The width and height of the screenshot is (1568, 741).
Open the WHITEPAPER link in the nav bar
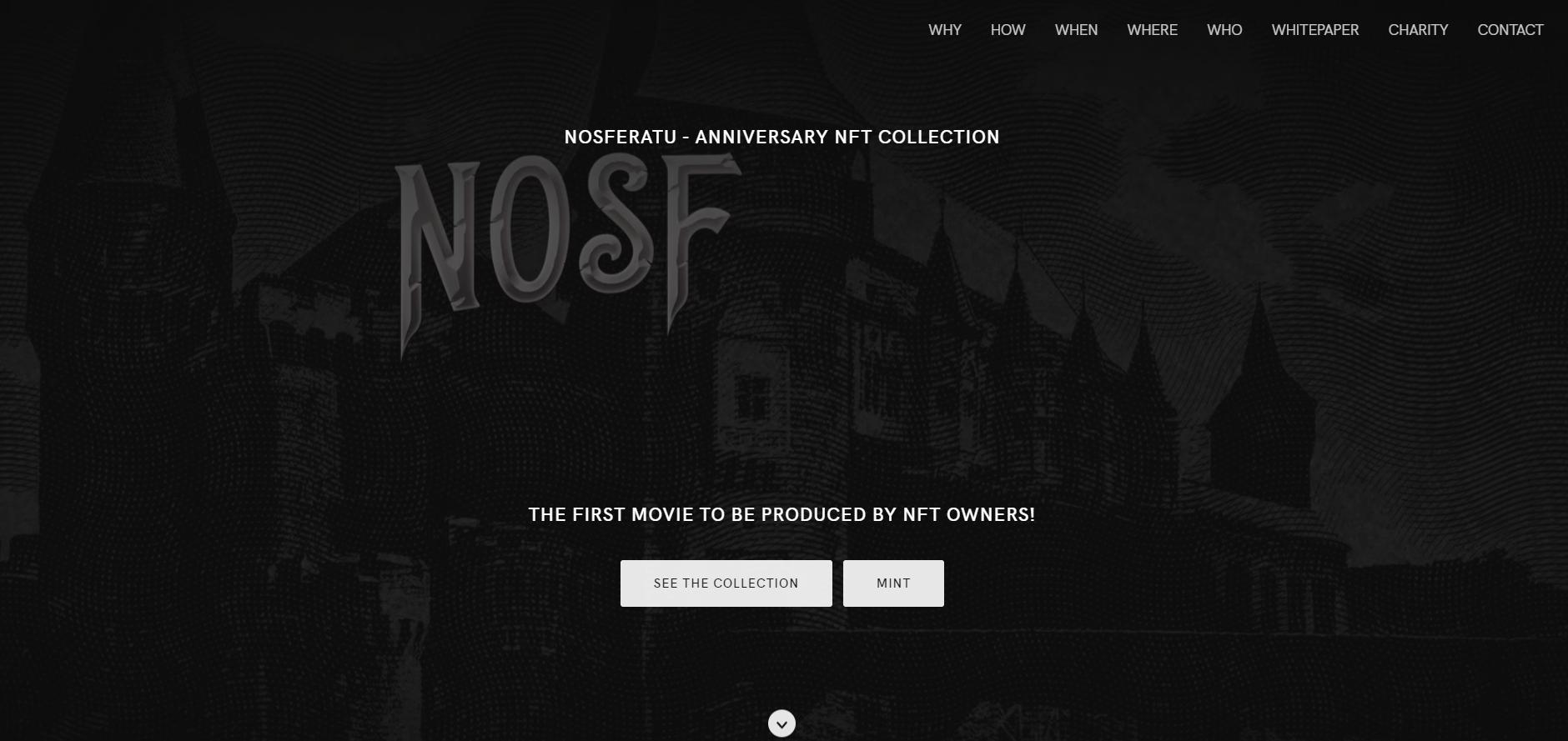[1315, 30]
